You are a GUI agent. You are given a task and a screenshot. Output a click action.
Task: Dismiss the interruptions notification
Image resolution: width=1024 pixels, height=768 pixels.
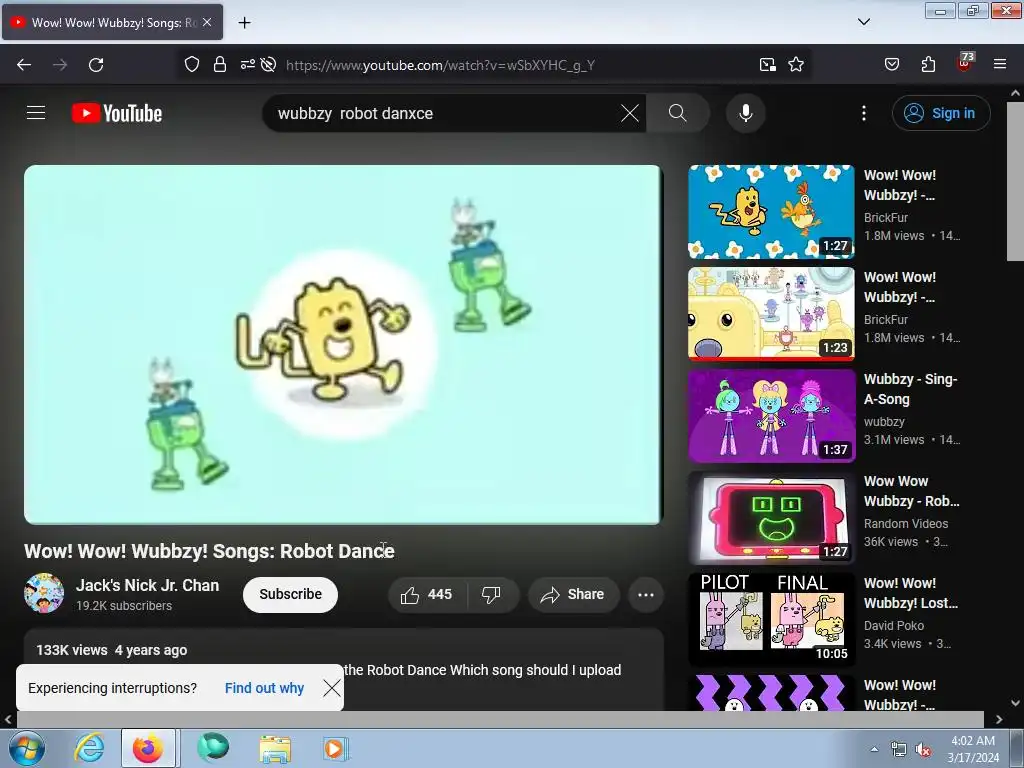(x=332, y=688)
